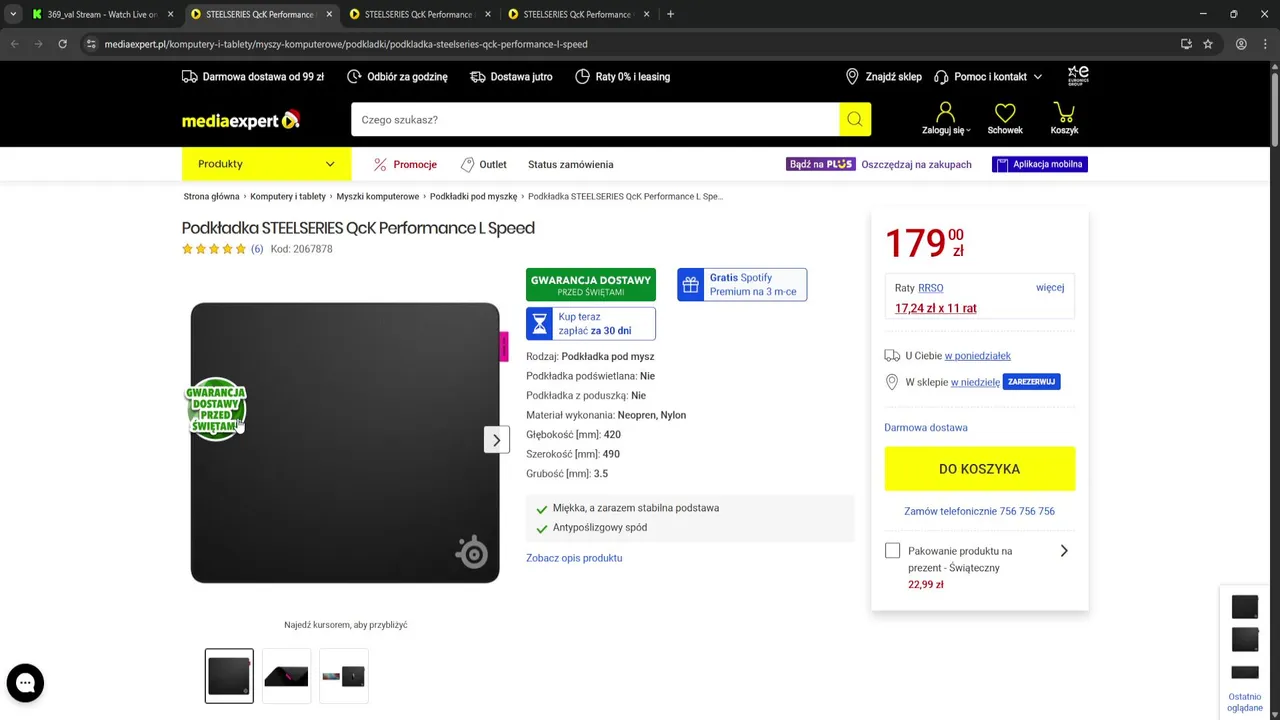Click the Kup teraz zapłać za 30 dni badge
Image resolution: width=1280 pixels, height=720 pixels.
pyautogui.click(x=591, y=324)
